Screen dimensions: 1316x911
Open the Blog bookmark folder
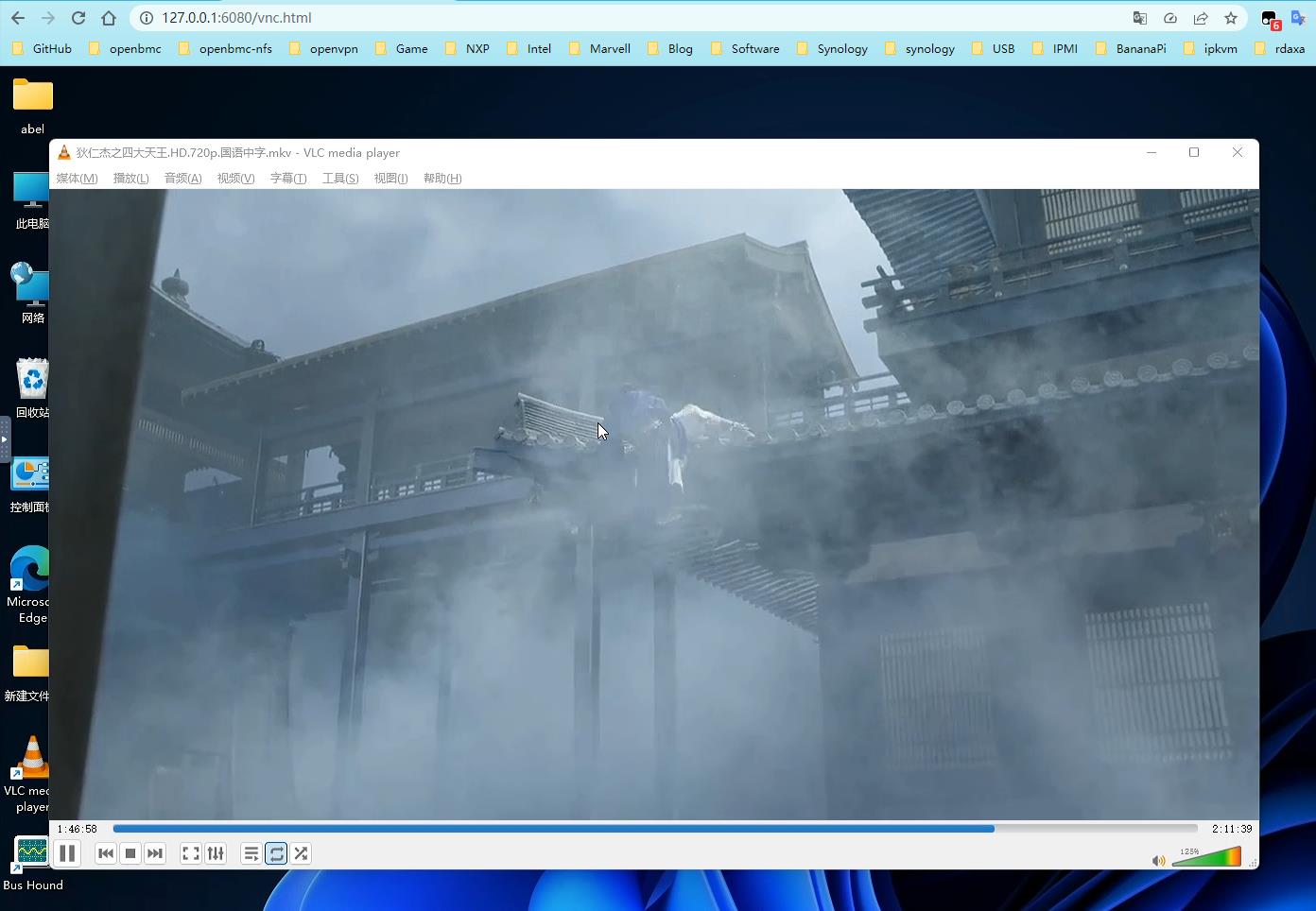click(670, 48)
